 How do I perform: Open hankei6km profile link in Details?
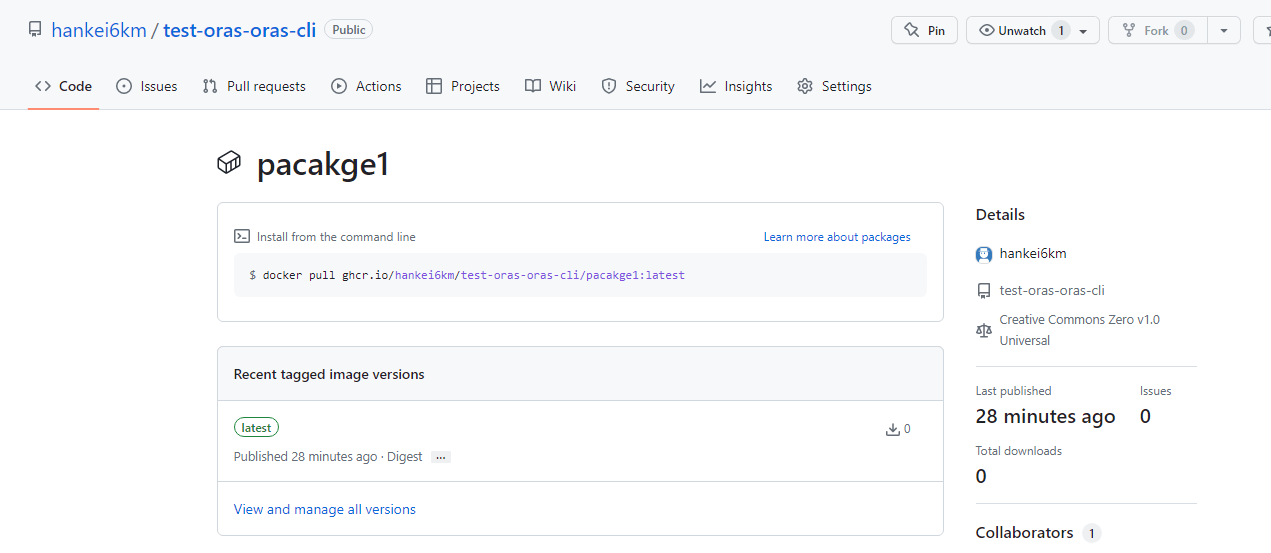tap(1033, 253)
